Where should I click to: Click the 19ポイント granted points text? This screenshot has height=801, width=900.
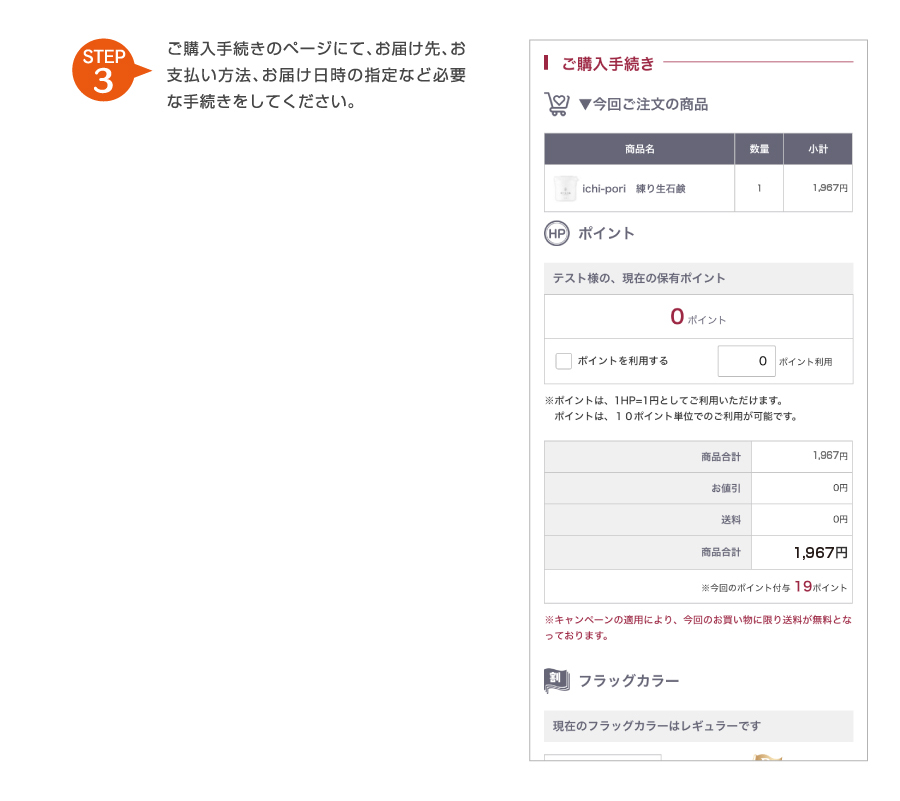[821, 586]
